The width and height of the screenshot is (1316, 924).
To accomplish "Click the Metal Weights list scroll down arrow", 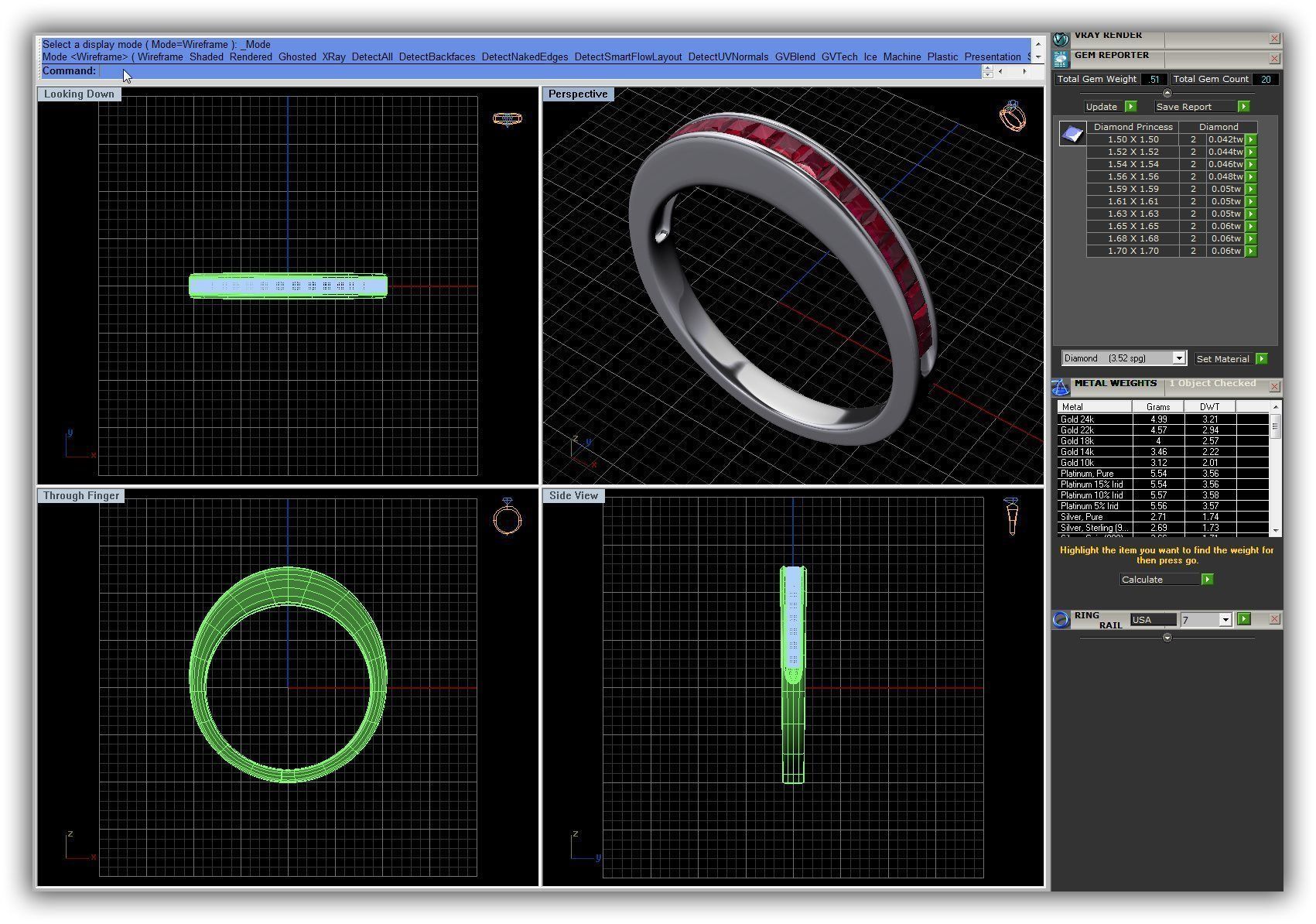I will pos(1275,531).
